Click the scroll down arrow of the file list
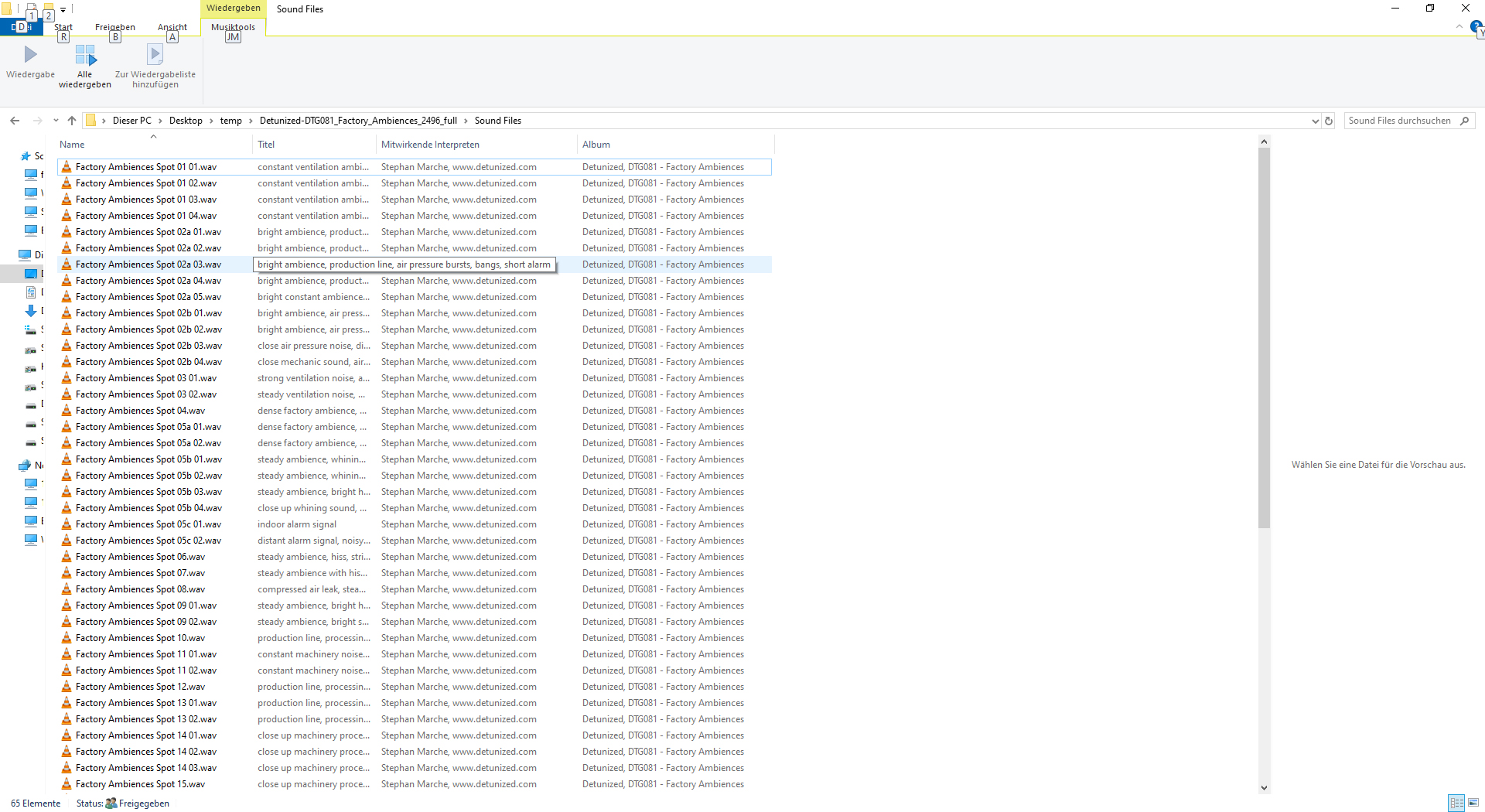This screenshot has height=812, width=1485. click(1264, 787)
